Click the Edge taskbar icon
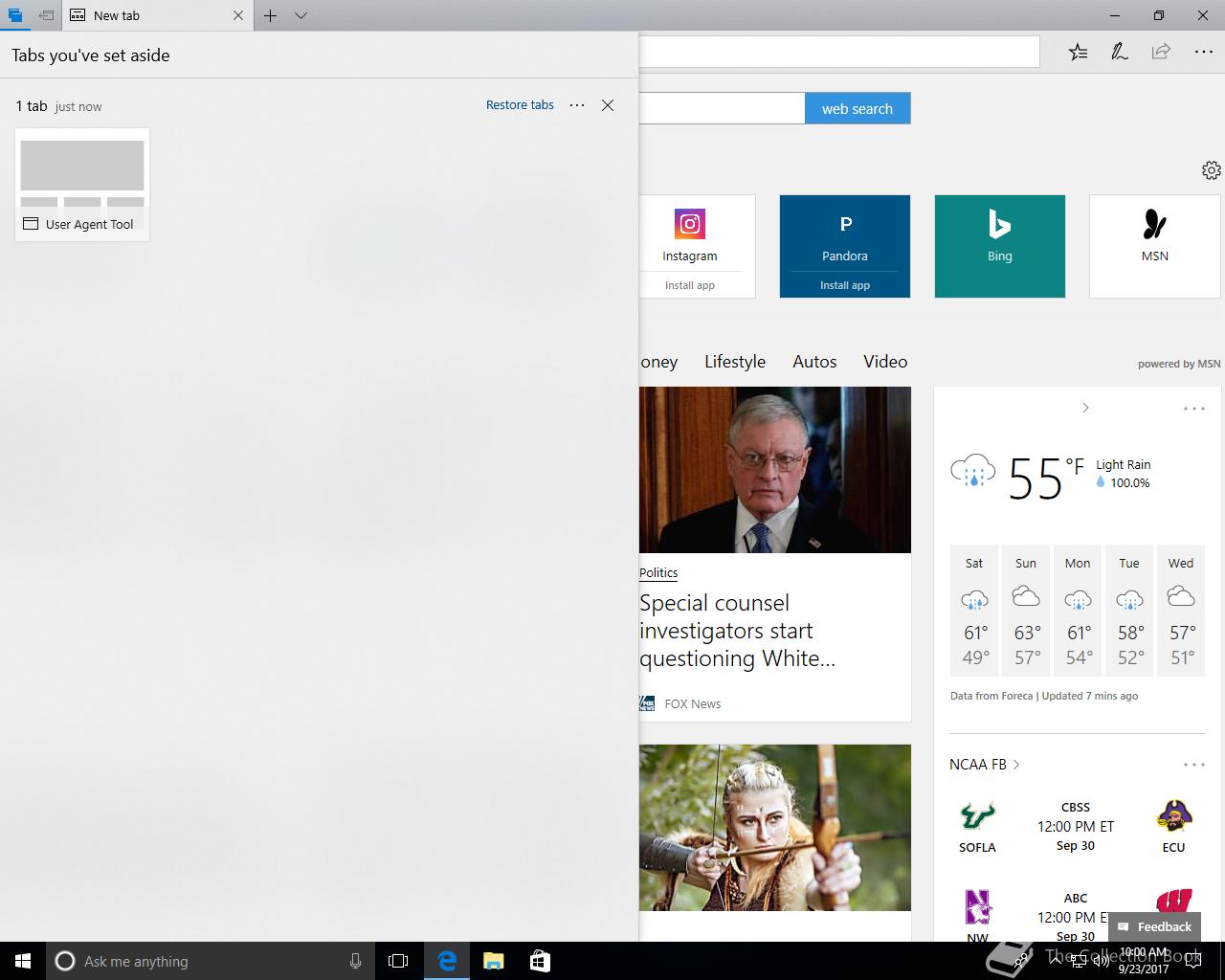1225x980 pixels. tap(447, 961)
